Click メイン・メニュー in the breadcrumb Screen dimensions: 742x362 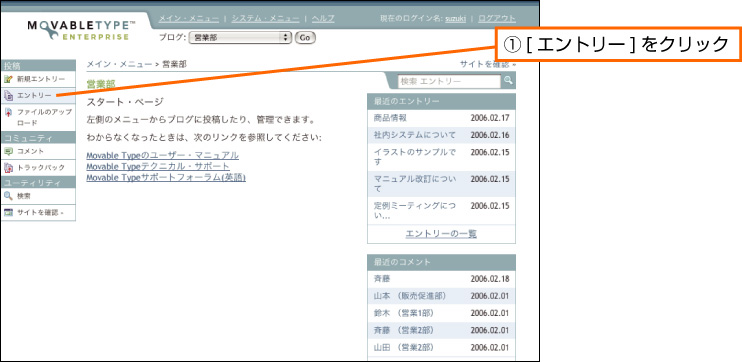click(119, 64)
